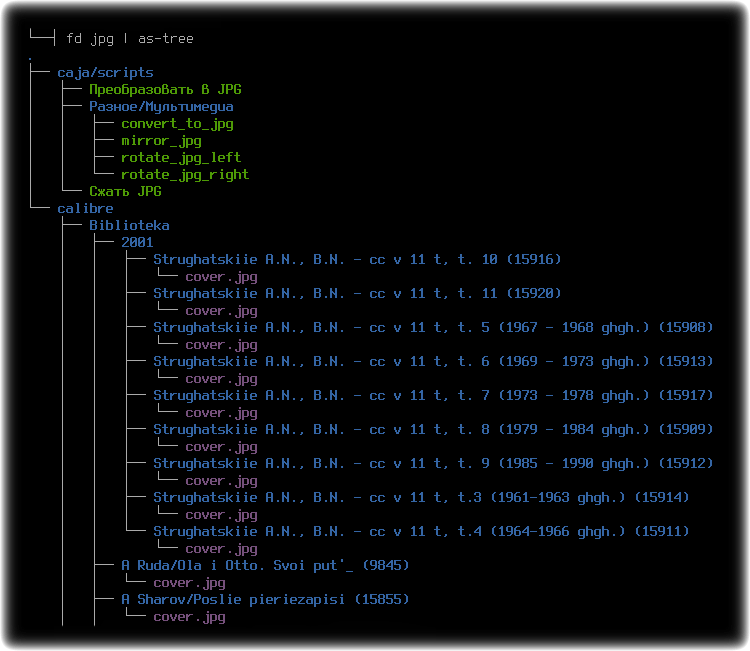Click cover.jpg under t. 6 (15913)
Image resolution: width=750 pixels, height=651 pixels.
pyautogui.click(x=221, y=379)
